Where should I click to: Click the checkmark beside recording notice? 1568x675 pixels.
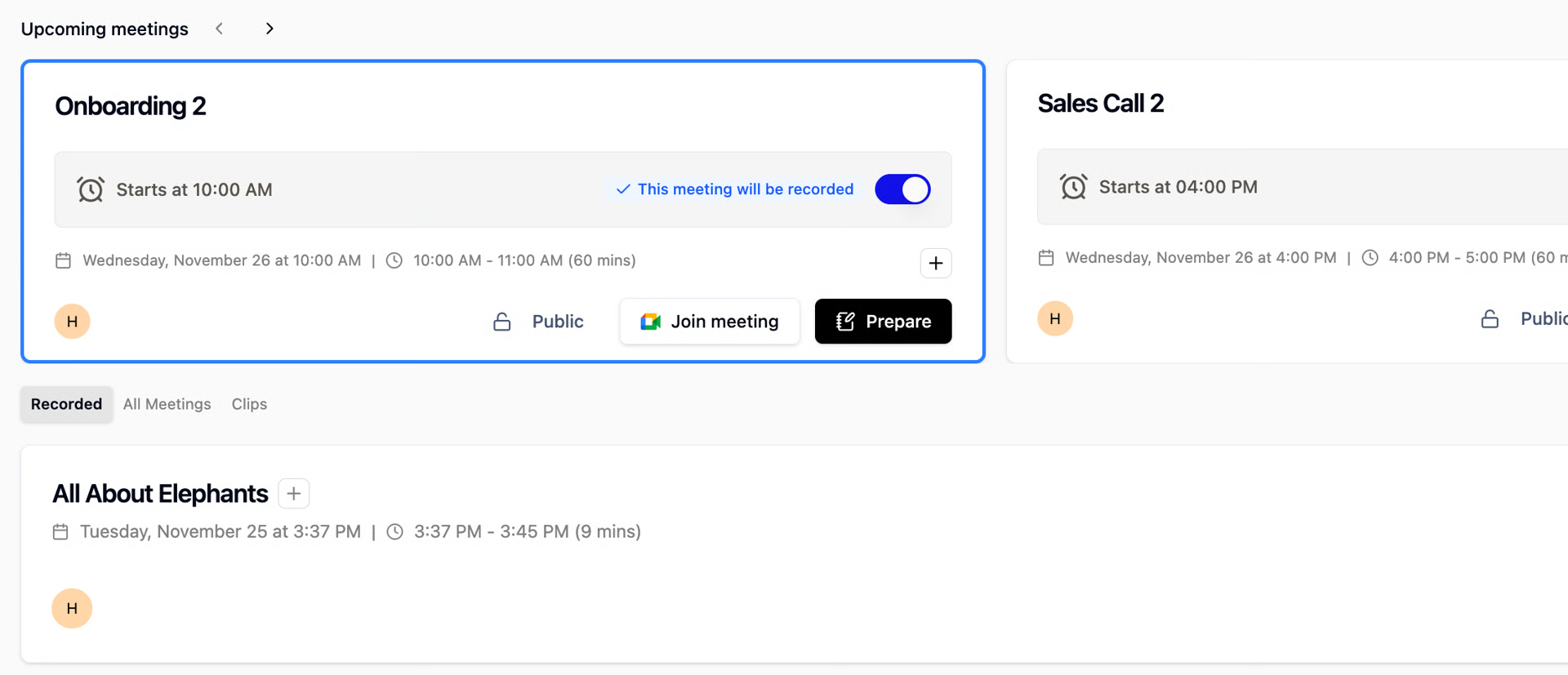point(623,189)
